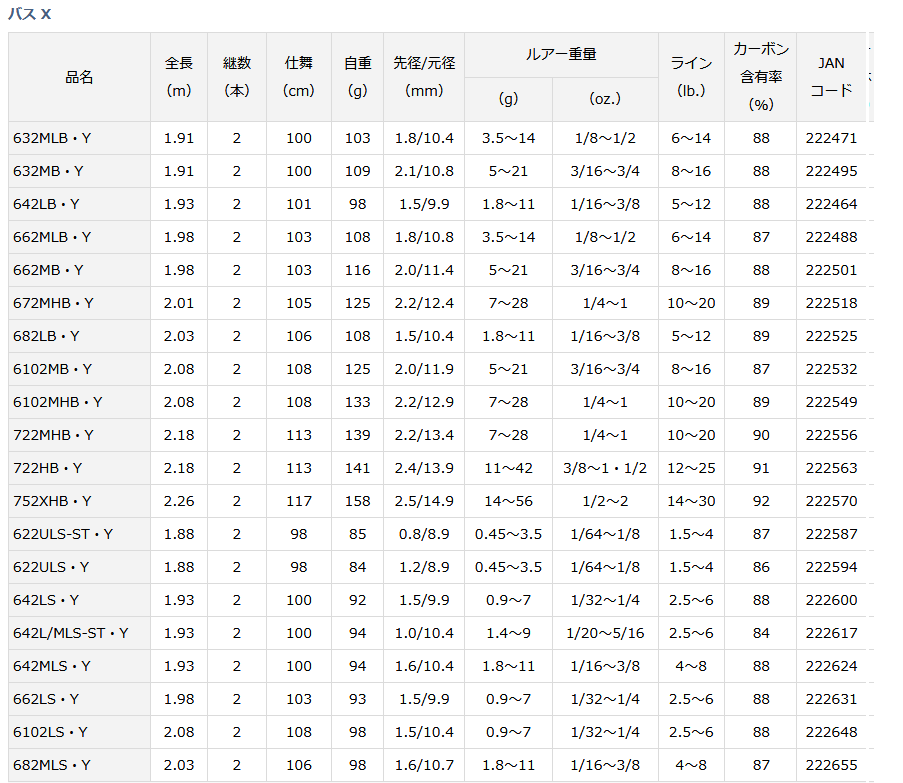Viewport: 903px width, 783px height.
Task: Click product name 632MB・Y
Action: click(x=48, y=171)
